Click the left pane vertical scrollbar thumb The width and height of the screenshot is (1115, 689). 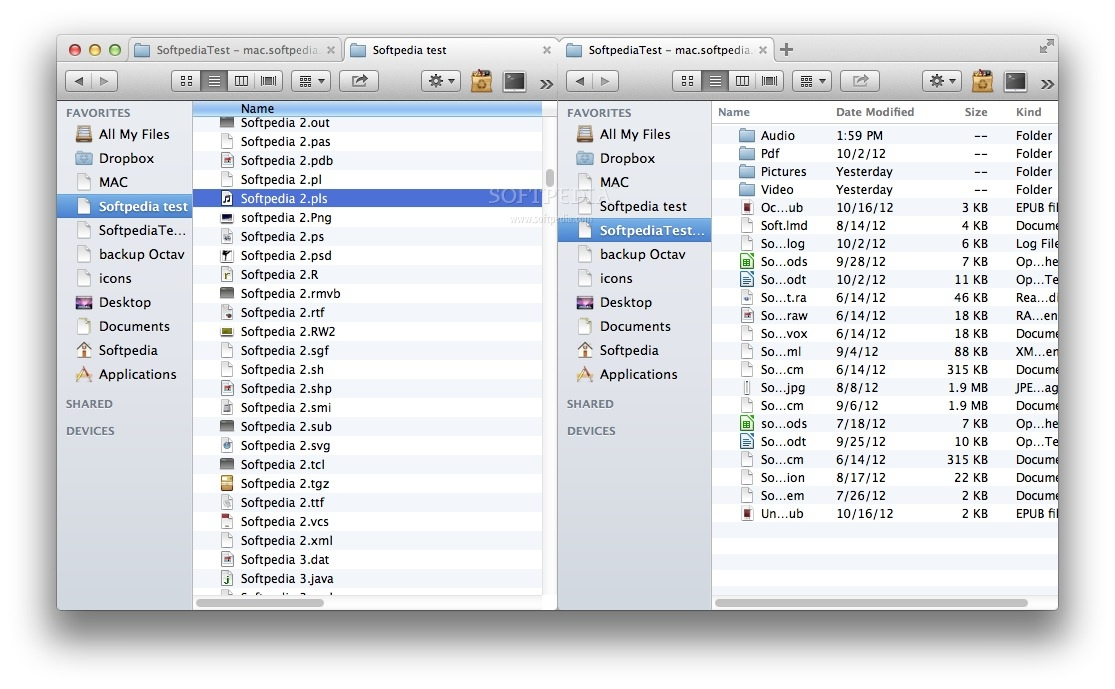tap(550, 177)
